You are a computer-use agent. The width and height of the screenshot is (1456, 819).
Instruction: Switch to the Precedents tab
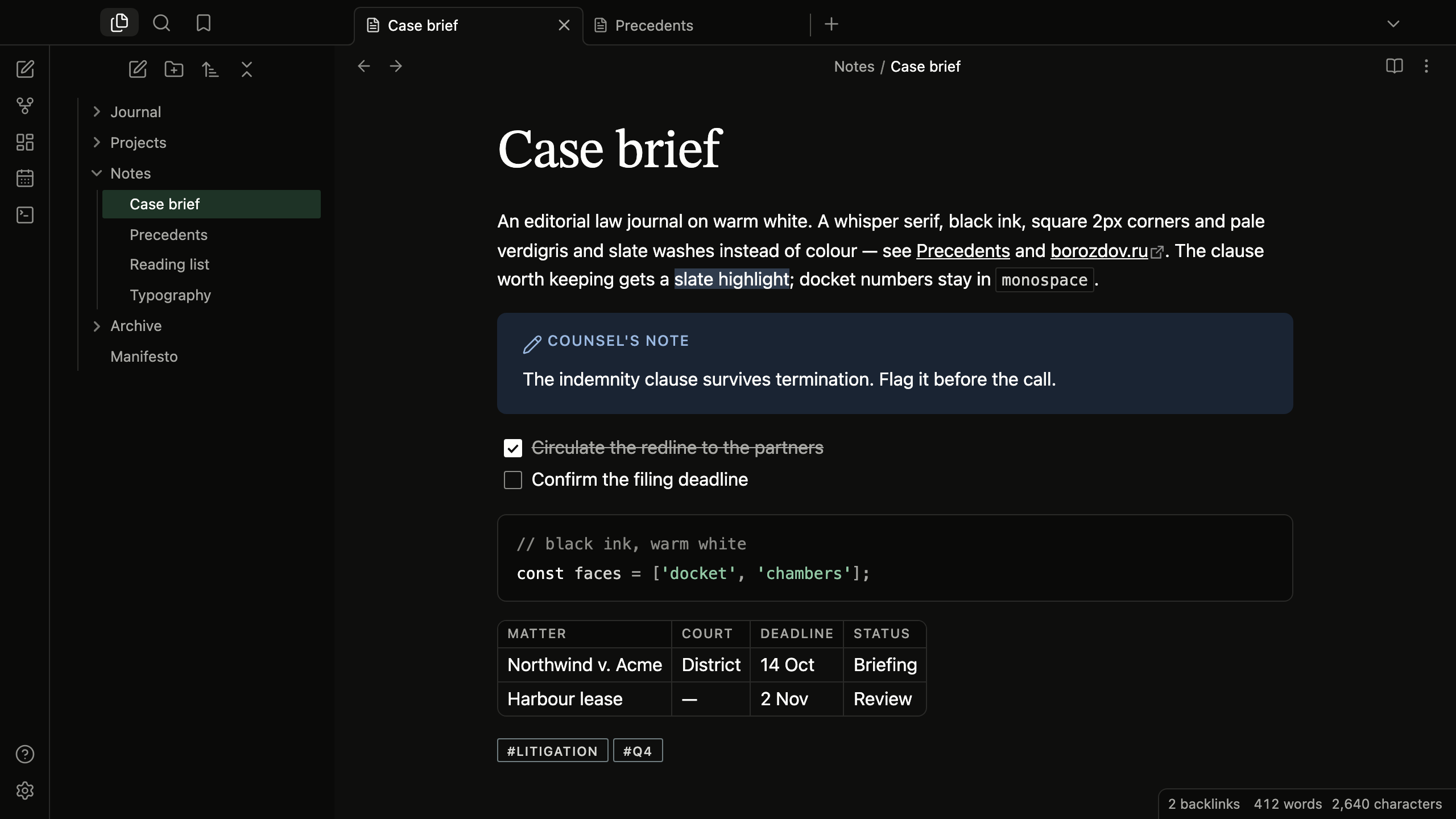point(696,26)
